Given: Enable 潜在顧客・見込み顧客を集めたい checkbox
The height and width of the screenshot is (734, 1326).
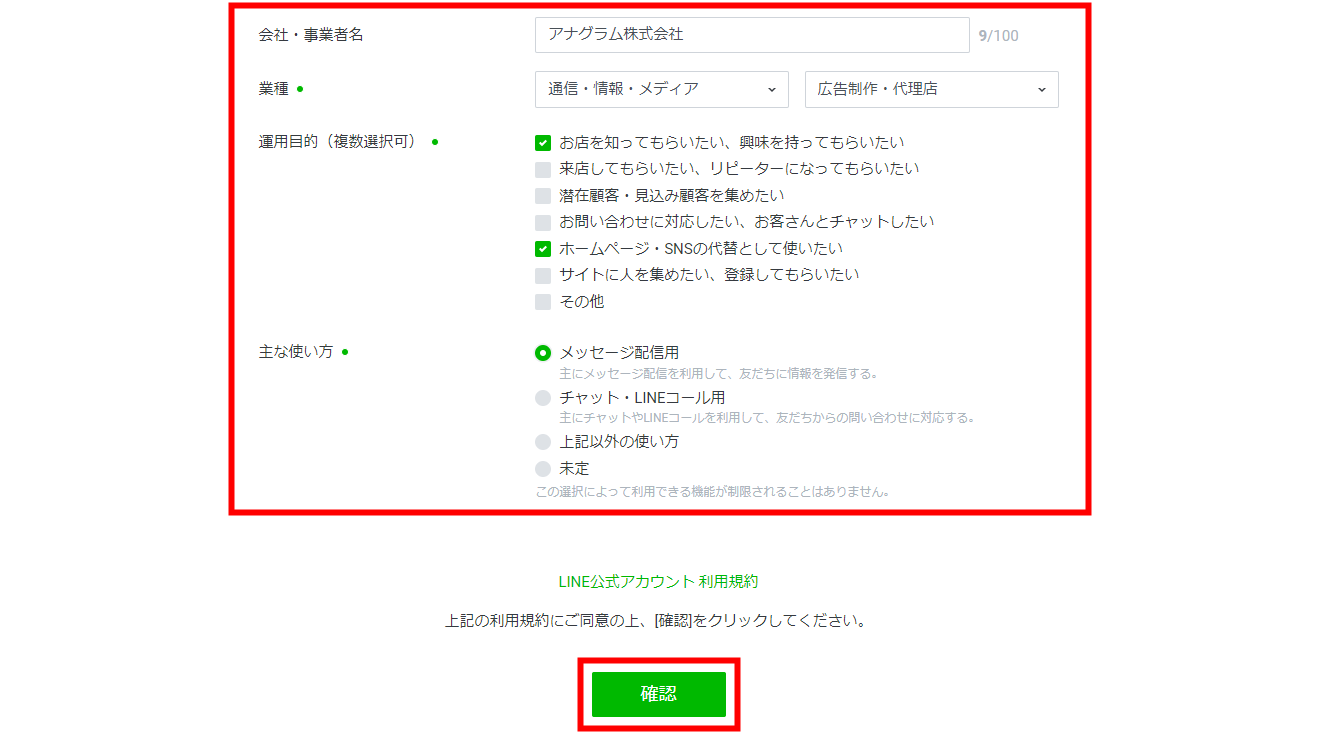Looking at the screenshot, I should click(x=543, y=196).
